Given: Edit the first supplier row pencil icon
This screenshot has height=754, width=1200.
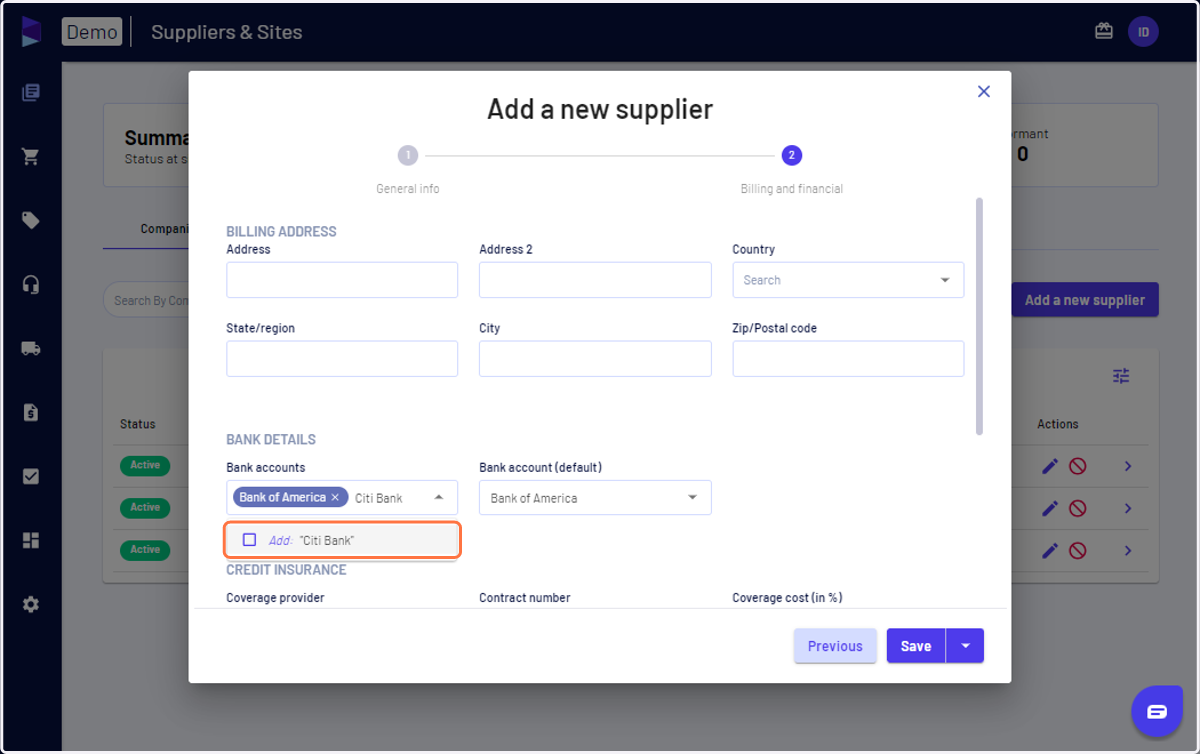Looking at the screenshot, I should pos(1050,466).
